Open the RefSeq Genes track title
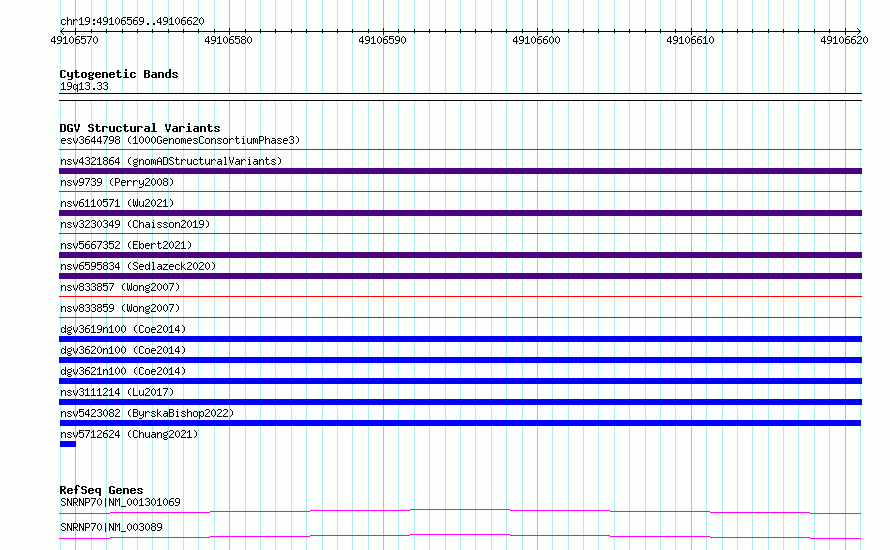 coord(101,490)
